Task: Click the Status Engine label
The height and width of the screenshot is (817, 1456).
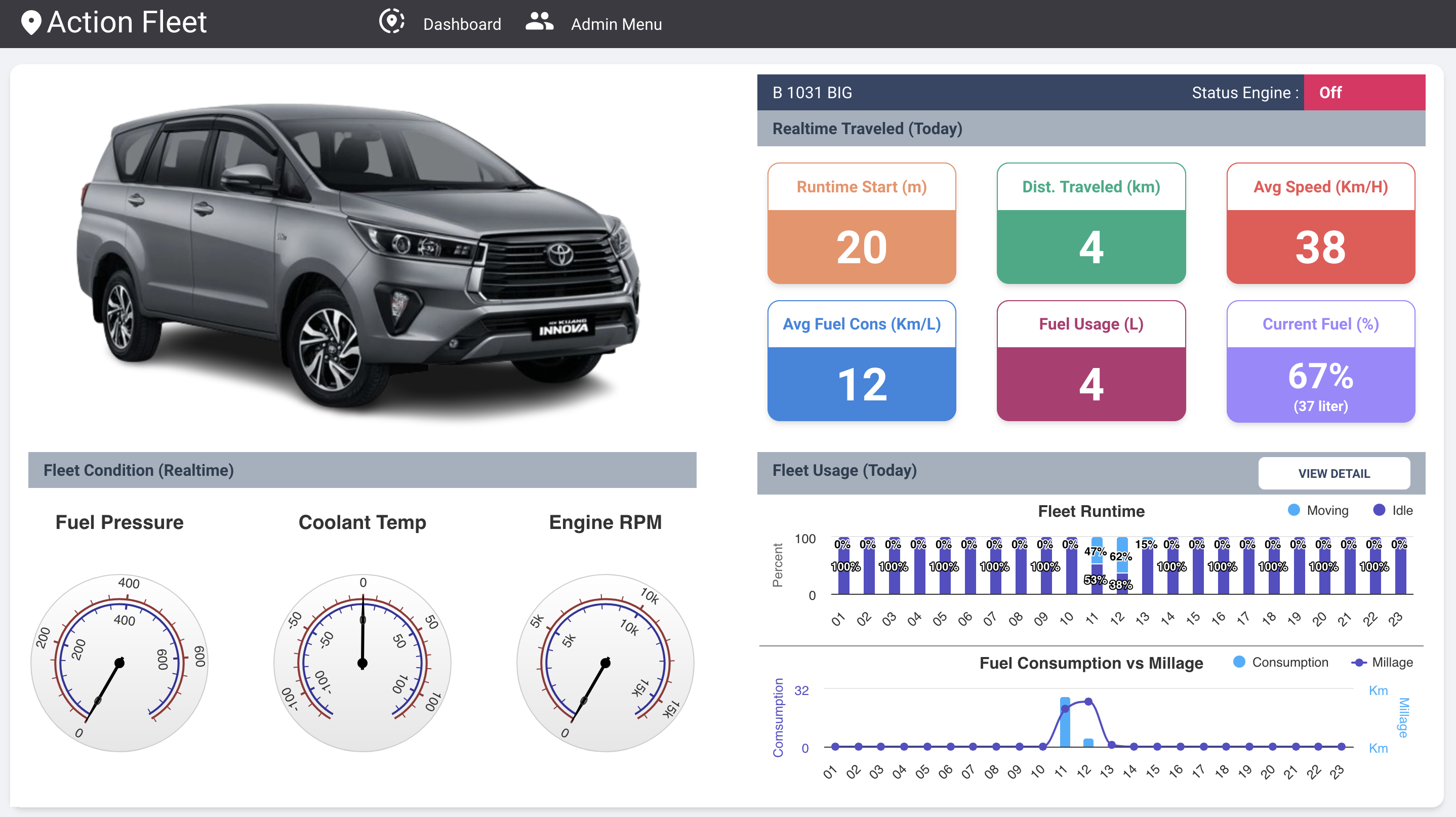Action: [x=1245, y=93]
